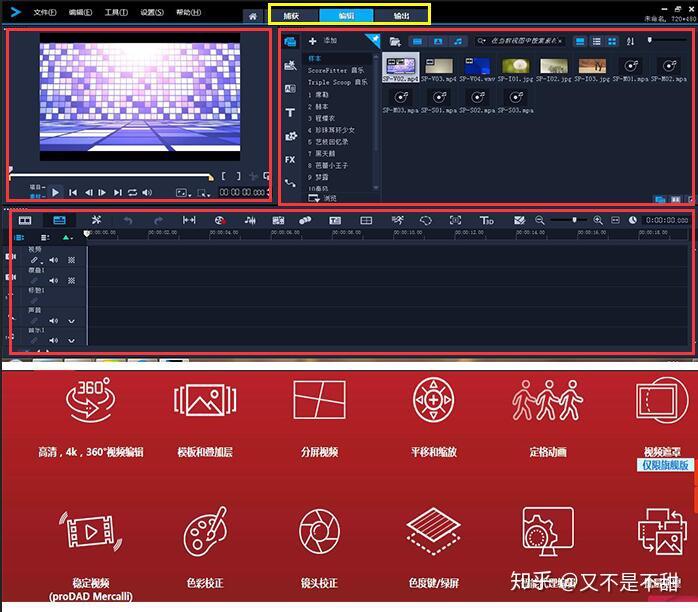
Task: Open the 设置(S) menu
Action: [x=152, y=12]
